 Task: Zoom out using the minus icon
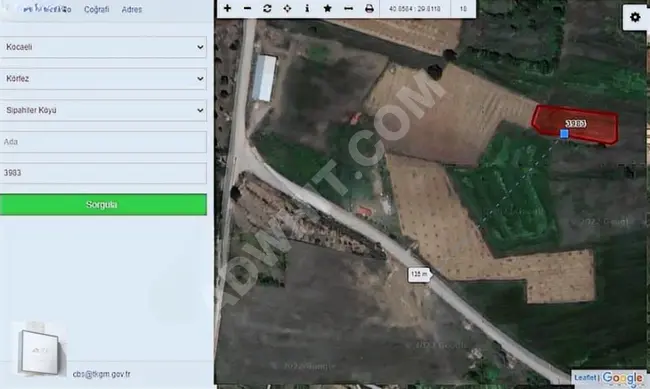pos(247,8)
